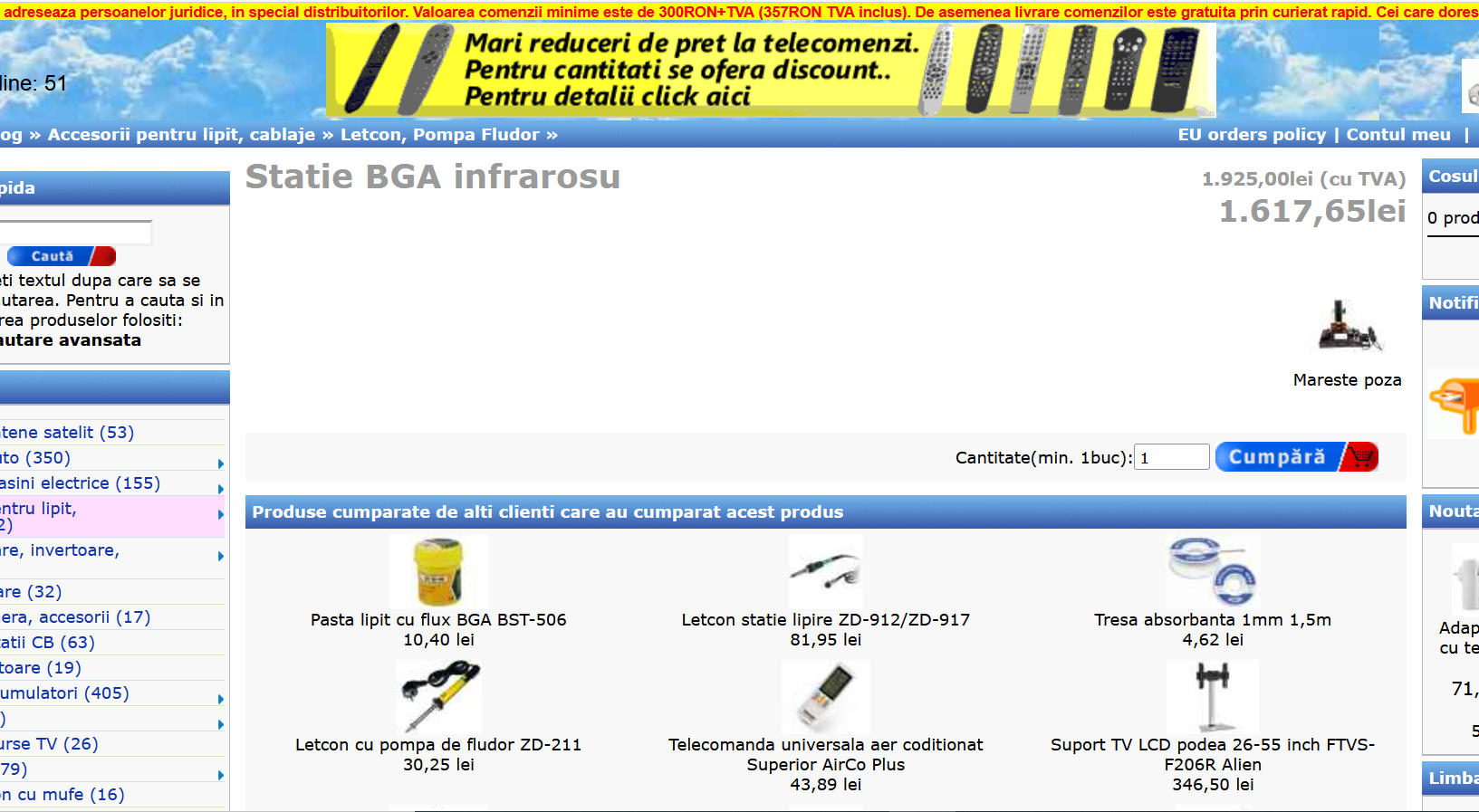
Task: Open Pasta lipit cu flux BGA BST-506 link
Action: (x=438, y=620)
